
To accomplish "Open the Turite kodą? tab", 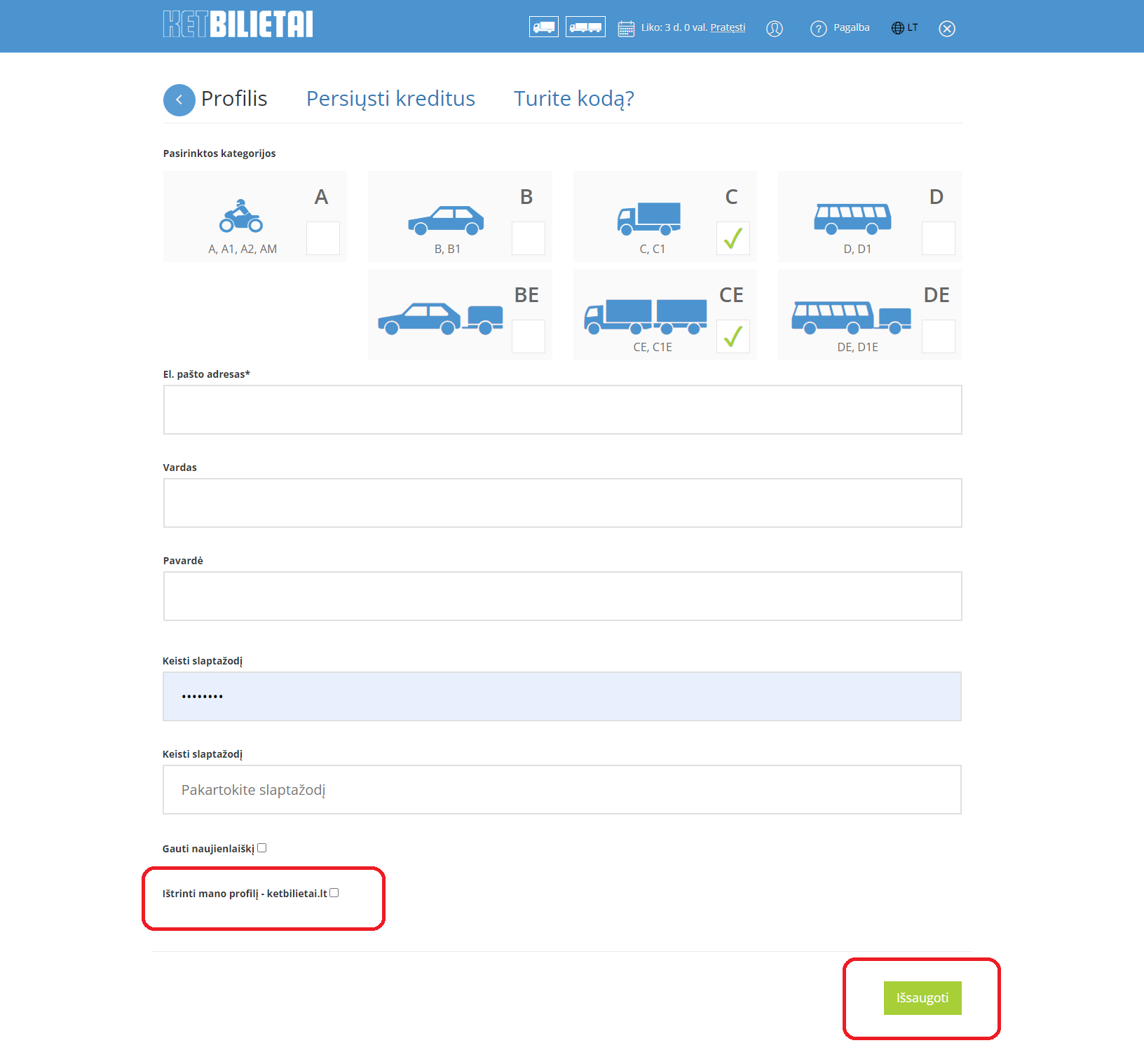I will coord(573,99).
